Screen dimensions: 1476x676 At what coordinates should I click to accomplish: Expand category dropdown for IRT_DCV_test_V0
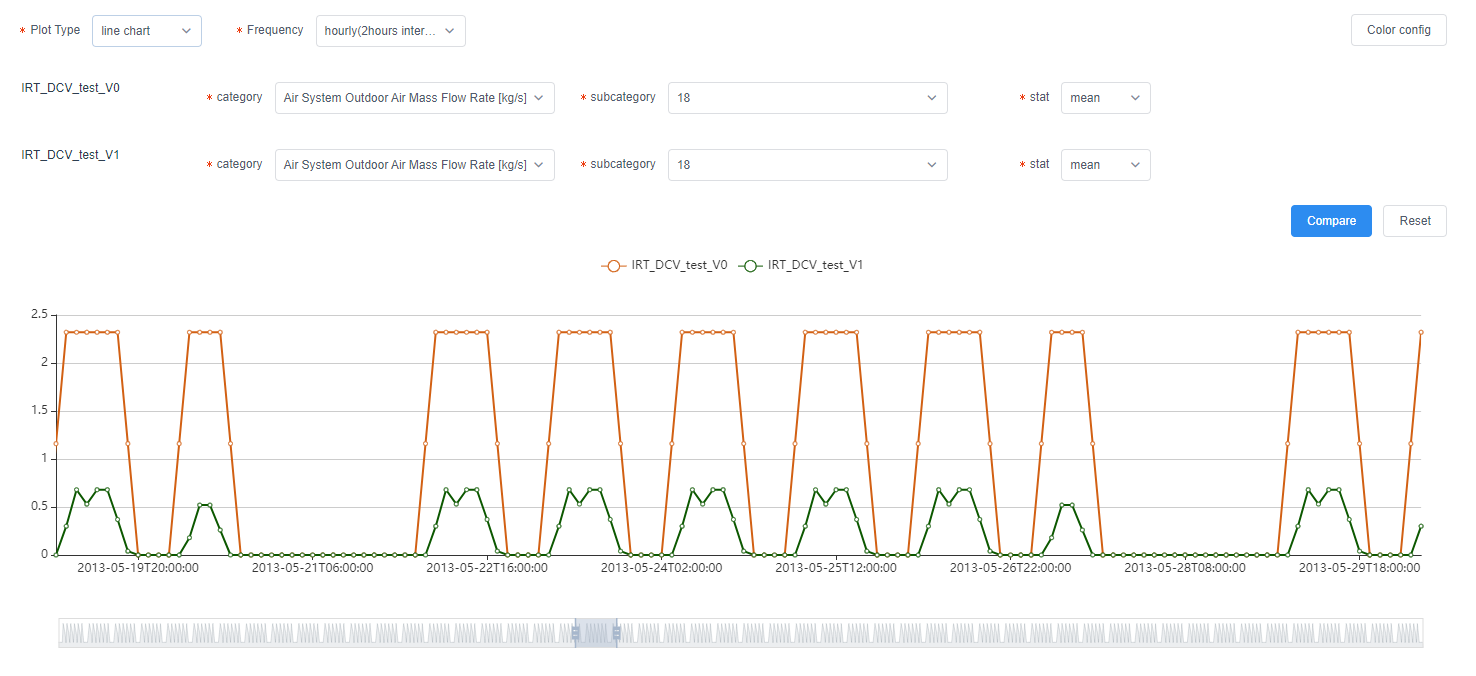pos(415,98)
